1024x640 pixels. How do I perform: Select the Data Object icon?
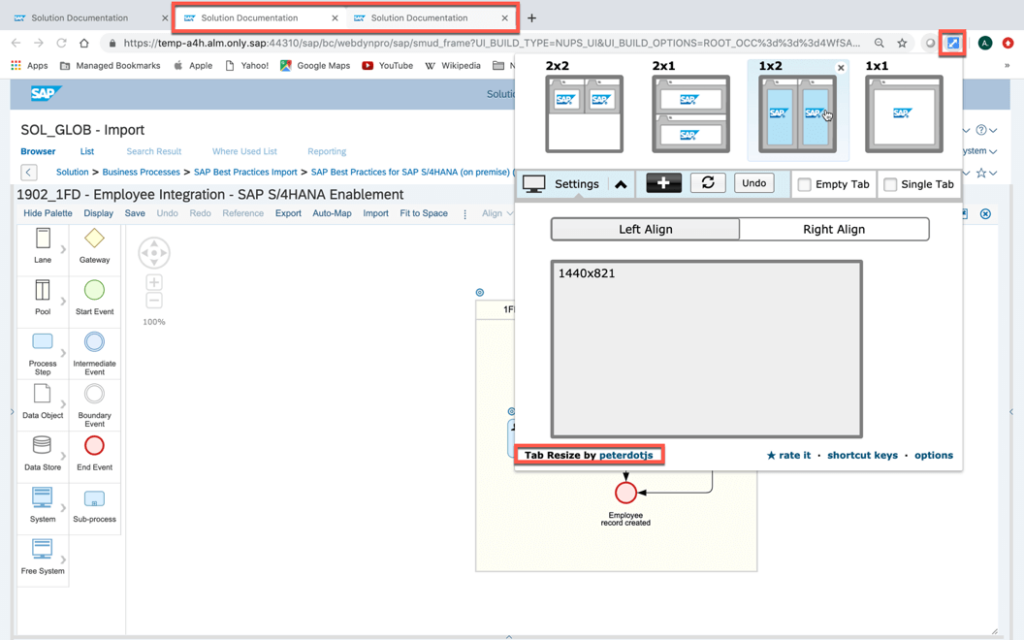click(x=42, y=394)
